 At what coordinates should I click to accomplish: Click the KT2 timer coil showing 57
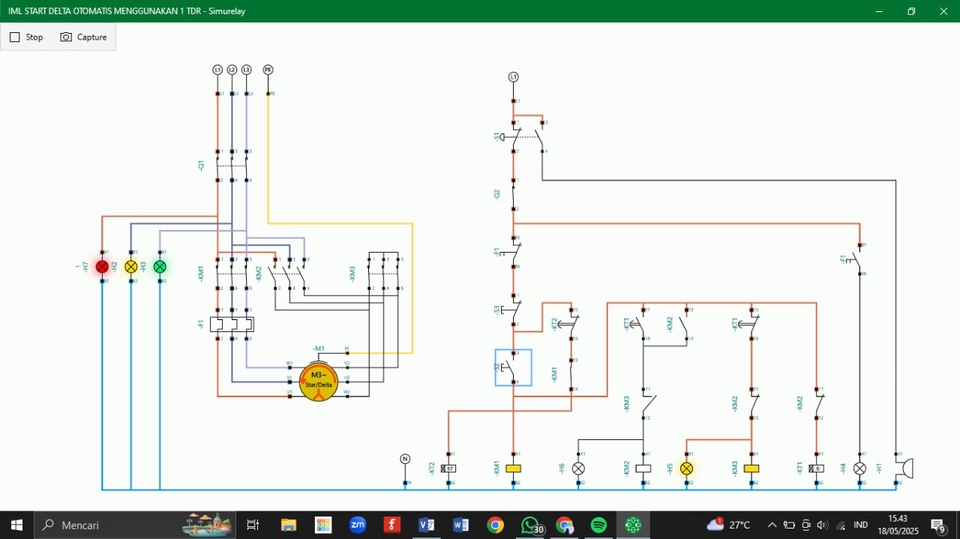(448, 469)
